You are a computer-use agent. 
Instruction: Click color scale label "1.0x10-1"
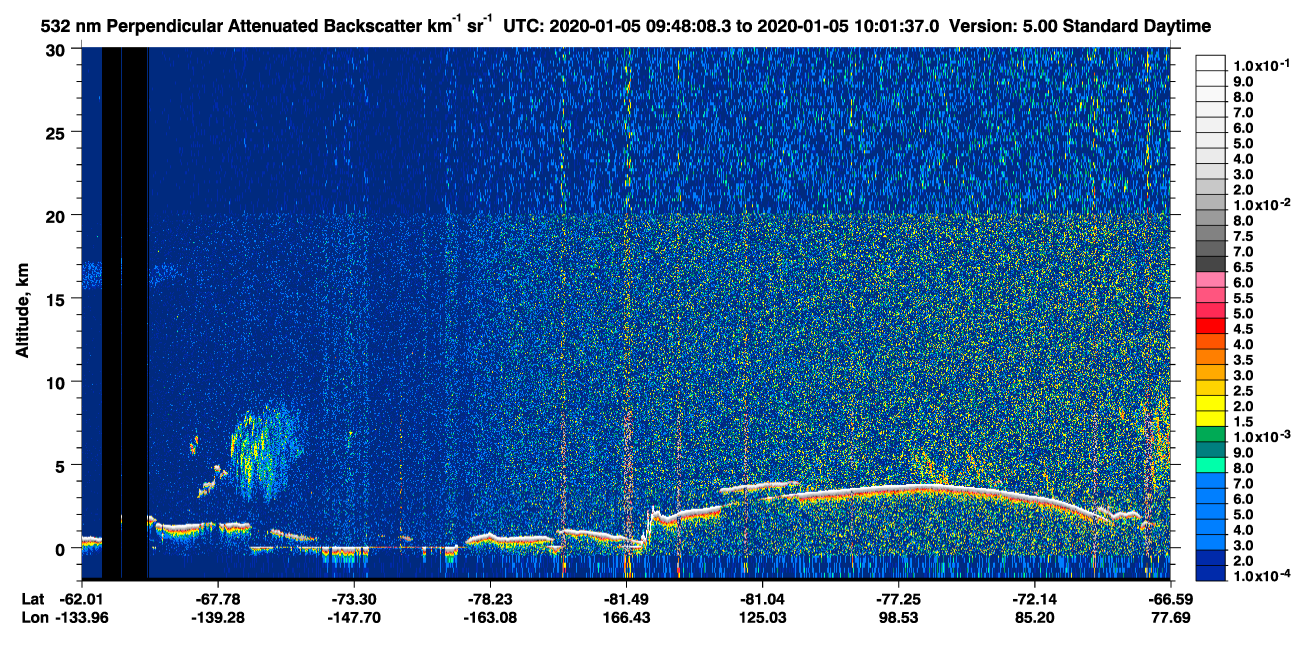1260,66
